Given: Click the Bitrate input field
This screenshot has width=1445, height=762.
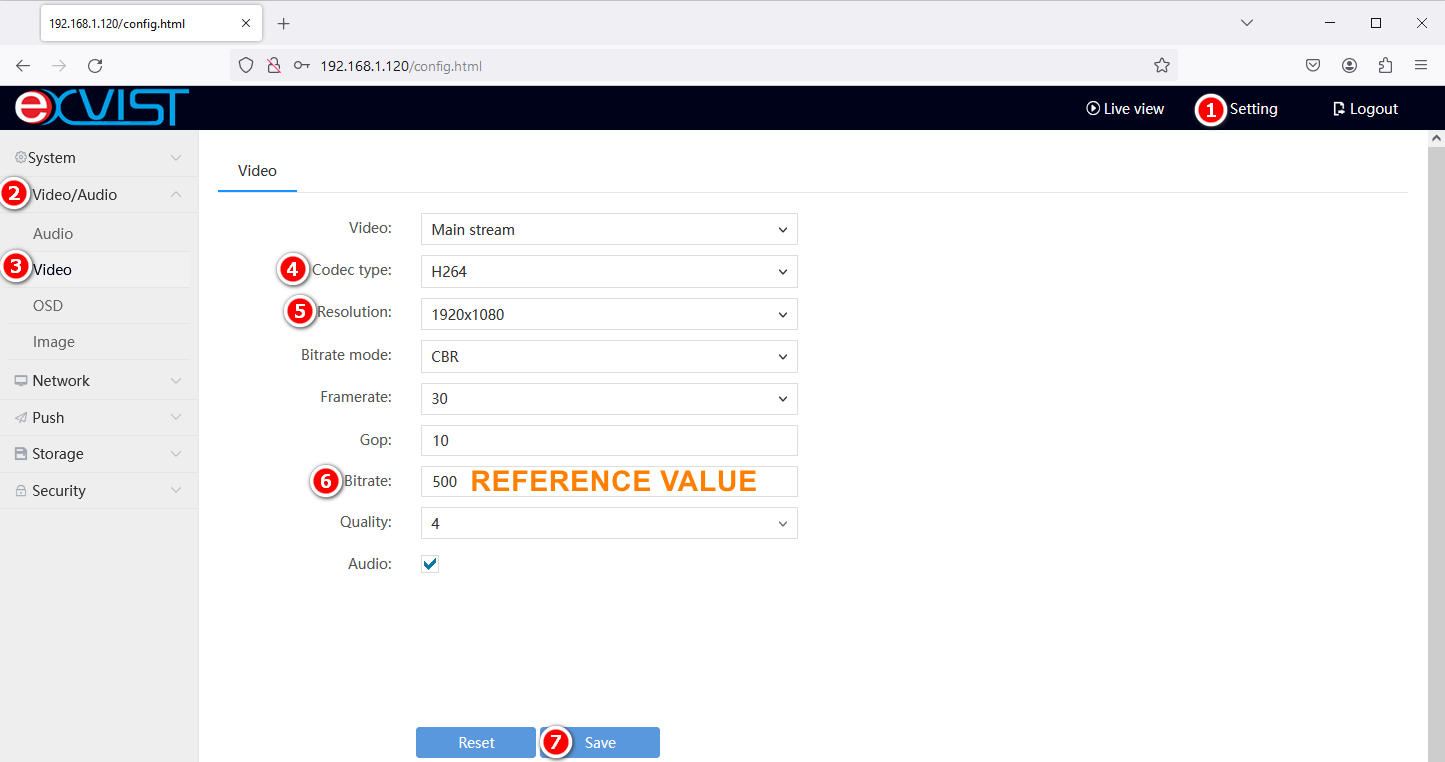Looking at the screenshot, I should (609, 481).
